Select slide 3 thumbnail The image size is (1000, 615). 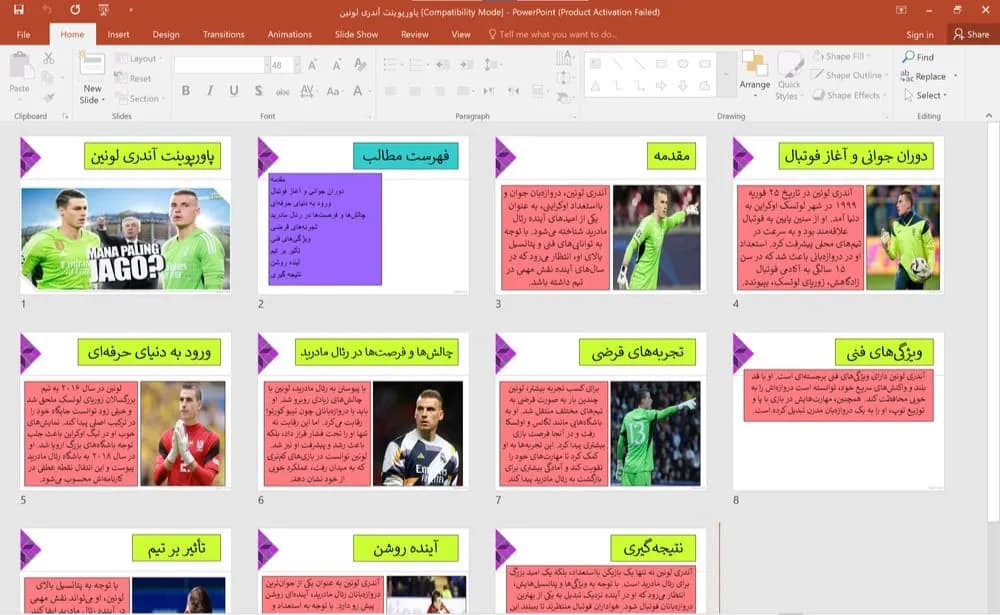(601, 214)
